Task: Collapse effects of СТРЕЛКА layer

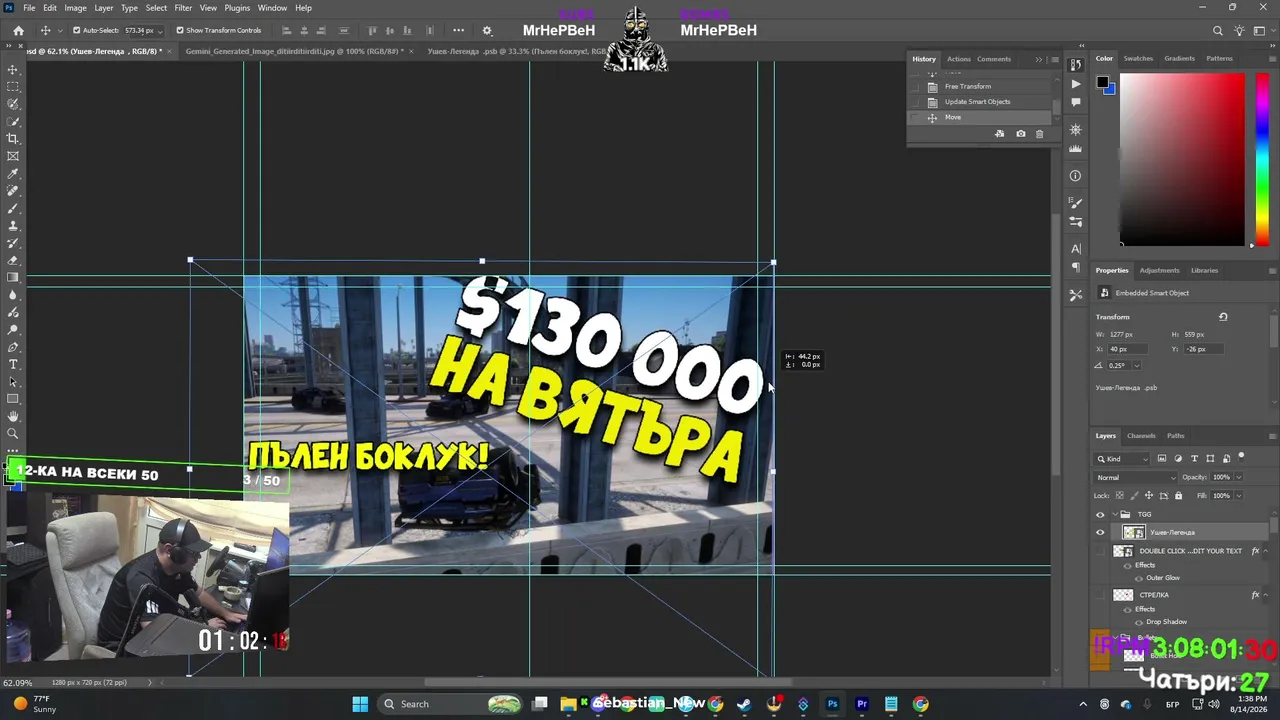Action: (x=1265, y=595)
